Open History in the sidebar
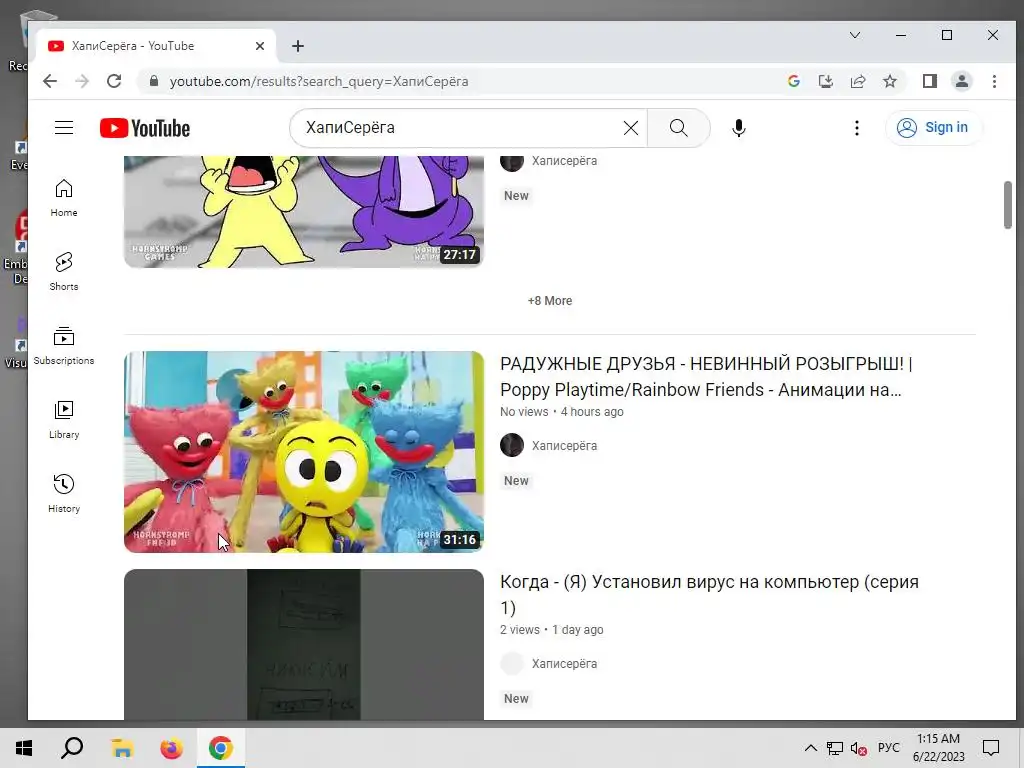Screen dimensions: 1024x768 point(64,494)
